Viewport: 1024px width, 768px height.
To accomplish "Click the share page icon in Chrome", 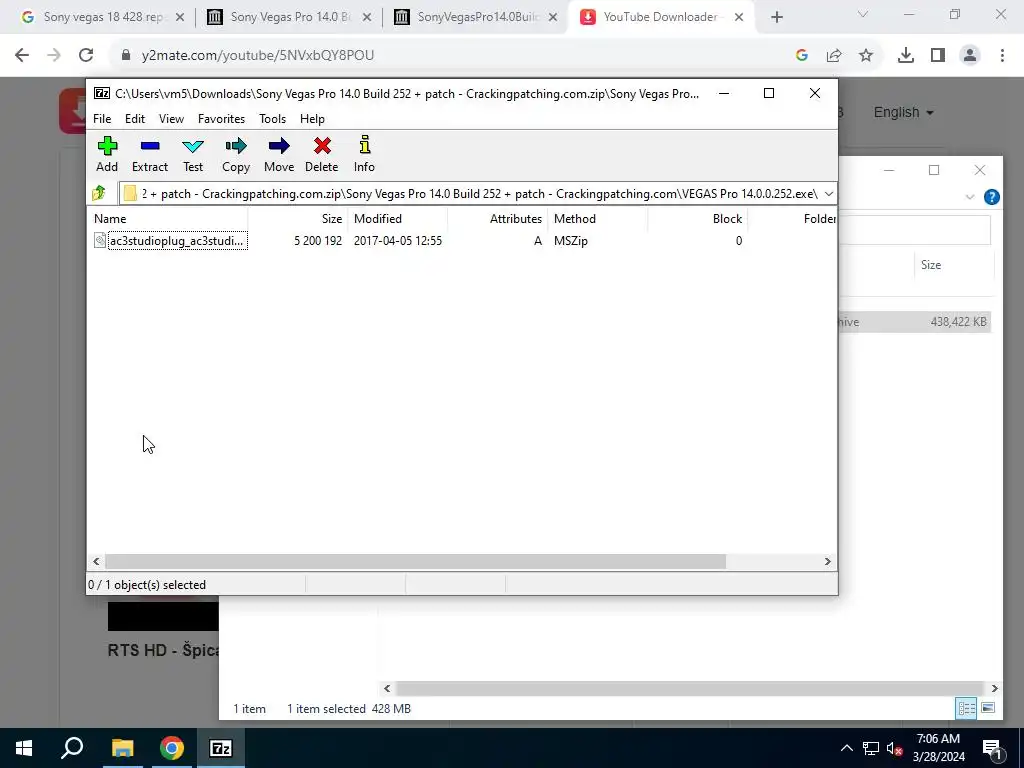I will [x=834, y=56].
